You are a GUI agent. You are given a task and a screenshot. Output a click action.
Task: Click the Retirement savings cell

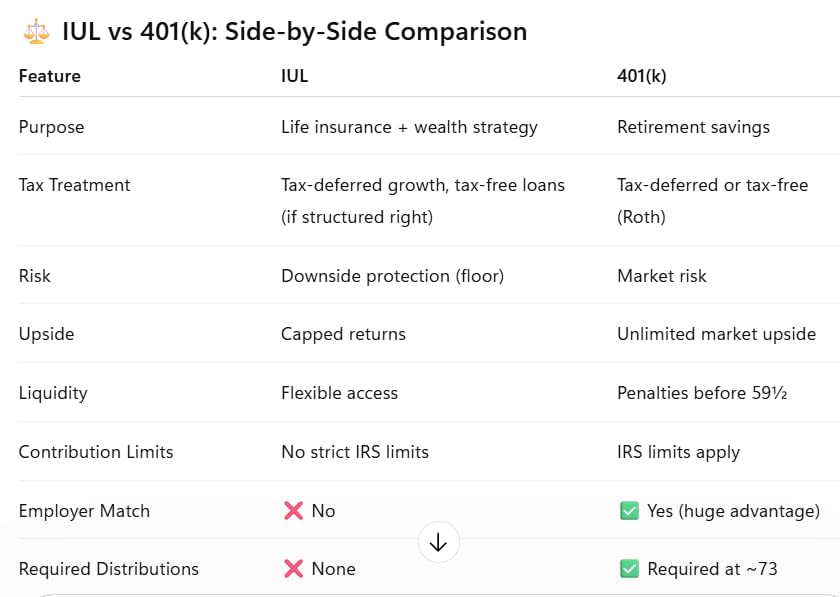point(694,127)
